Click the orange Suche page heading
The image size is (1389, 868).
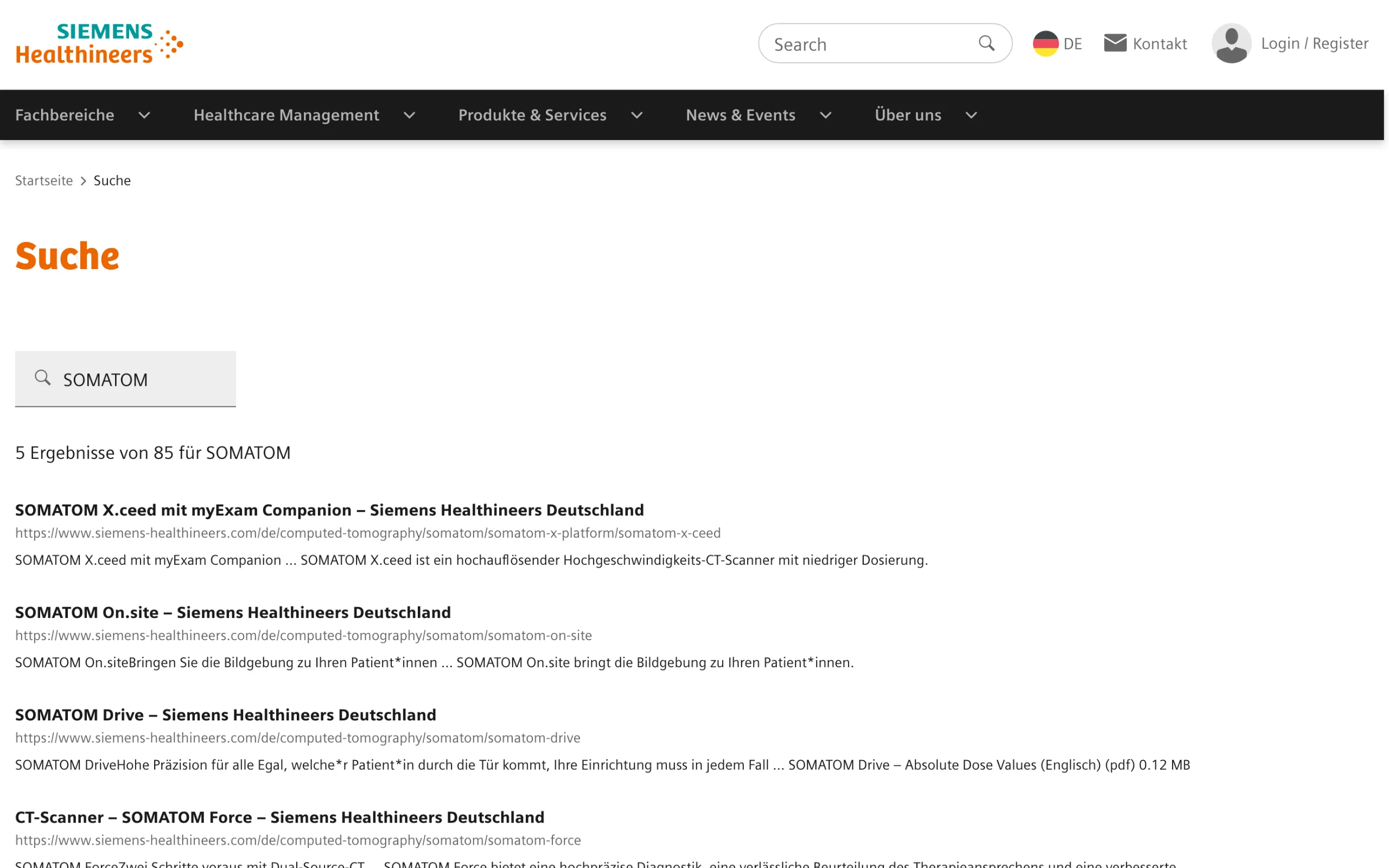67,256
